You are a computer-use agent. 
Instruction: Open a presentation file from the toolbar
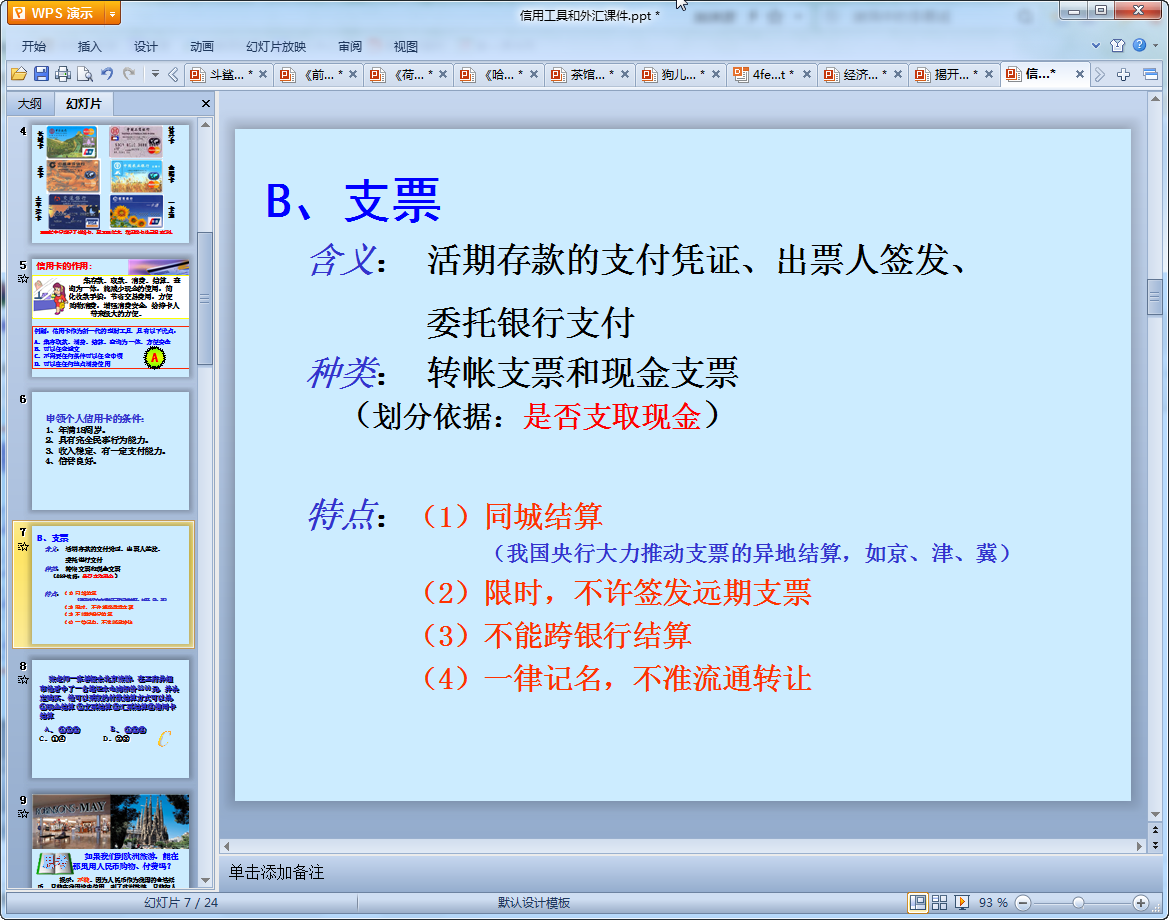pyautogui.click(x=18, y=74)
